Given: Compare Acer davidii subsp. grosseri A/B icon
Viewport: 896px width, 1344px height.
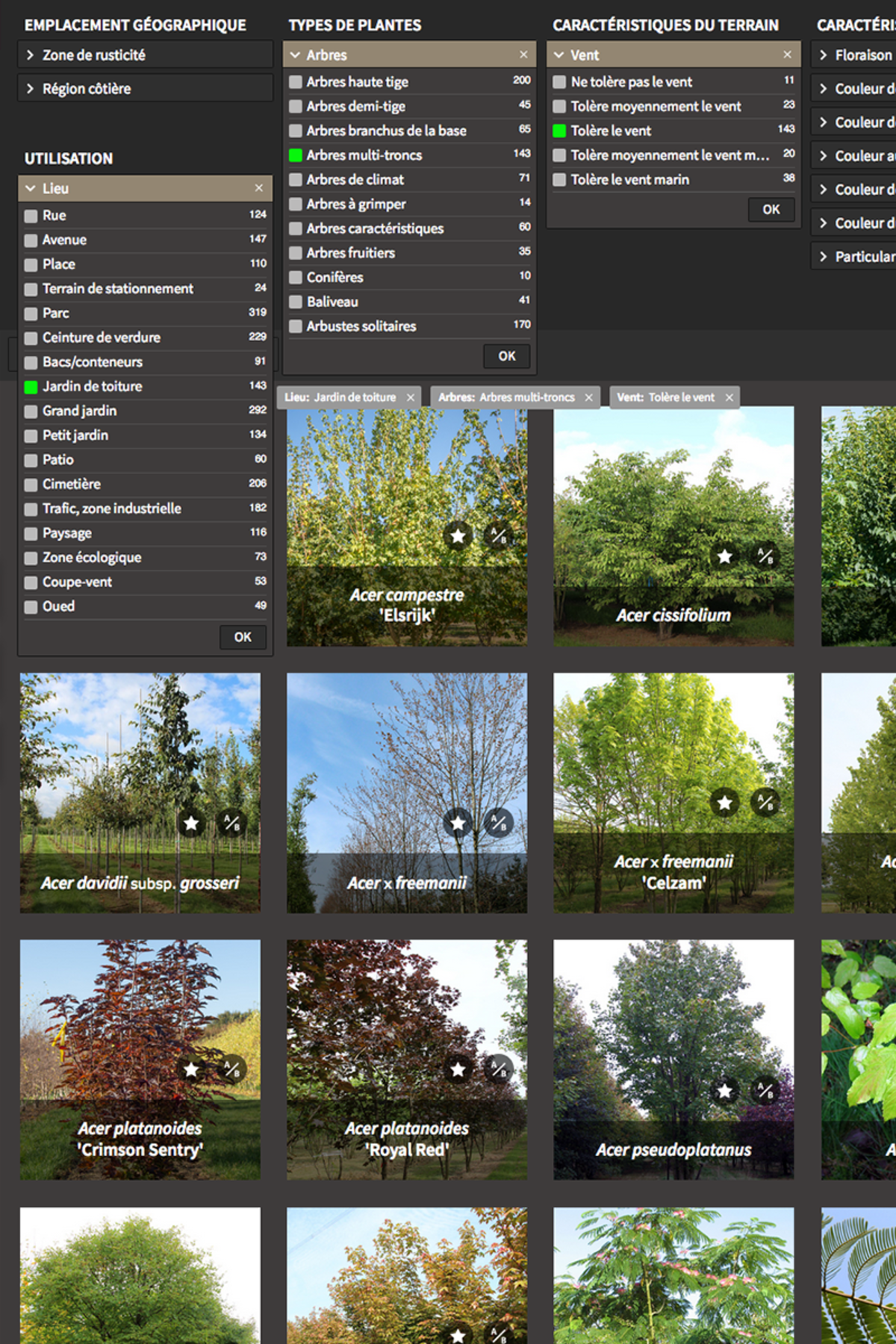Looking at the screenshot, I should [x=232, y=823].
